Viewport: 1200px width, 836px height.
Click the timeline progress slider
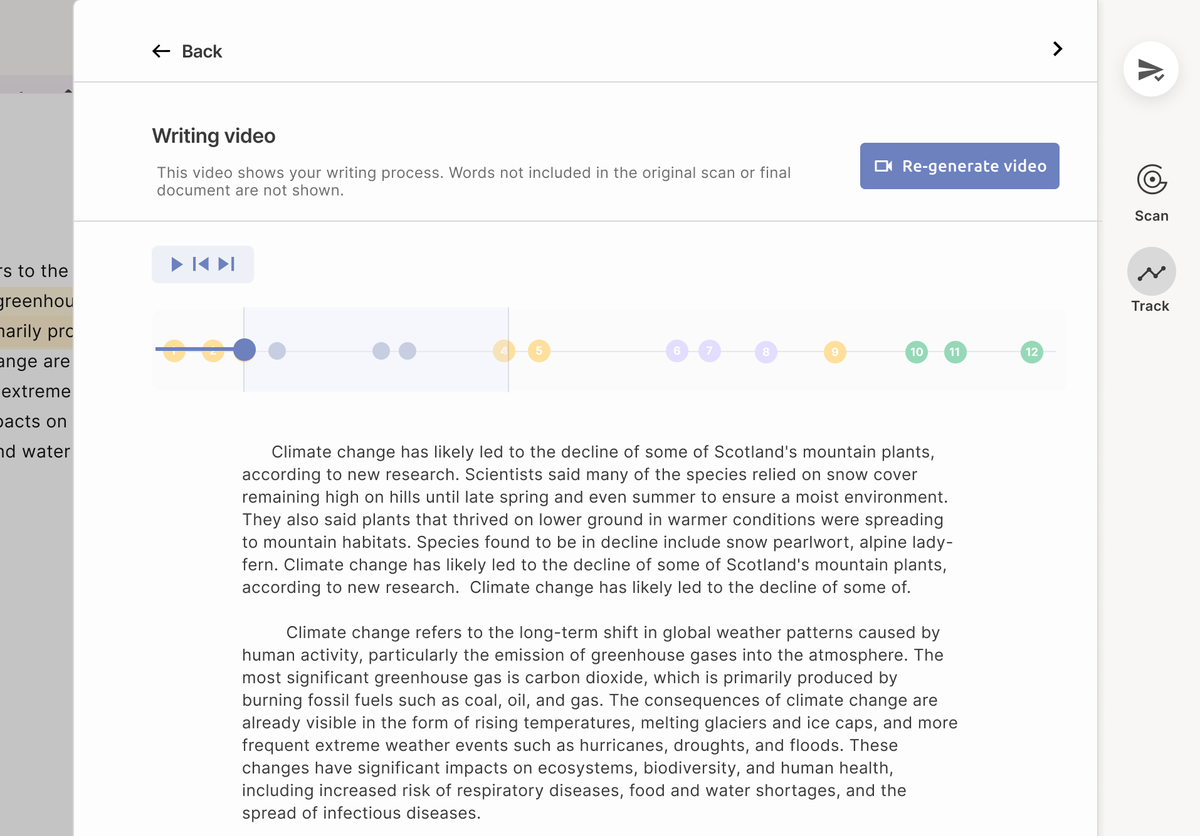[x=243, y=350]
